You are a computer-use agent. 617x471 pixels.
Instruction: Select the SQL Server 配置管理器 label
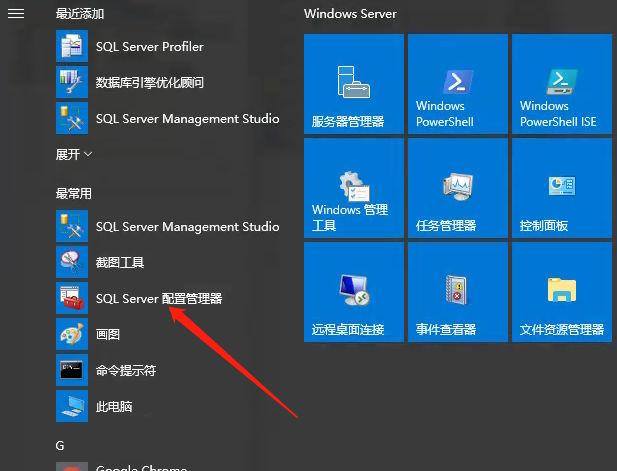tap(159, 299)
